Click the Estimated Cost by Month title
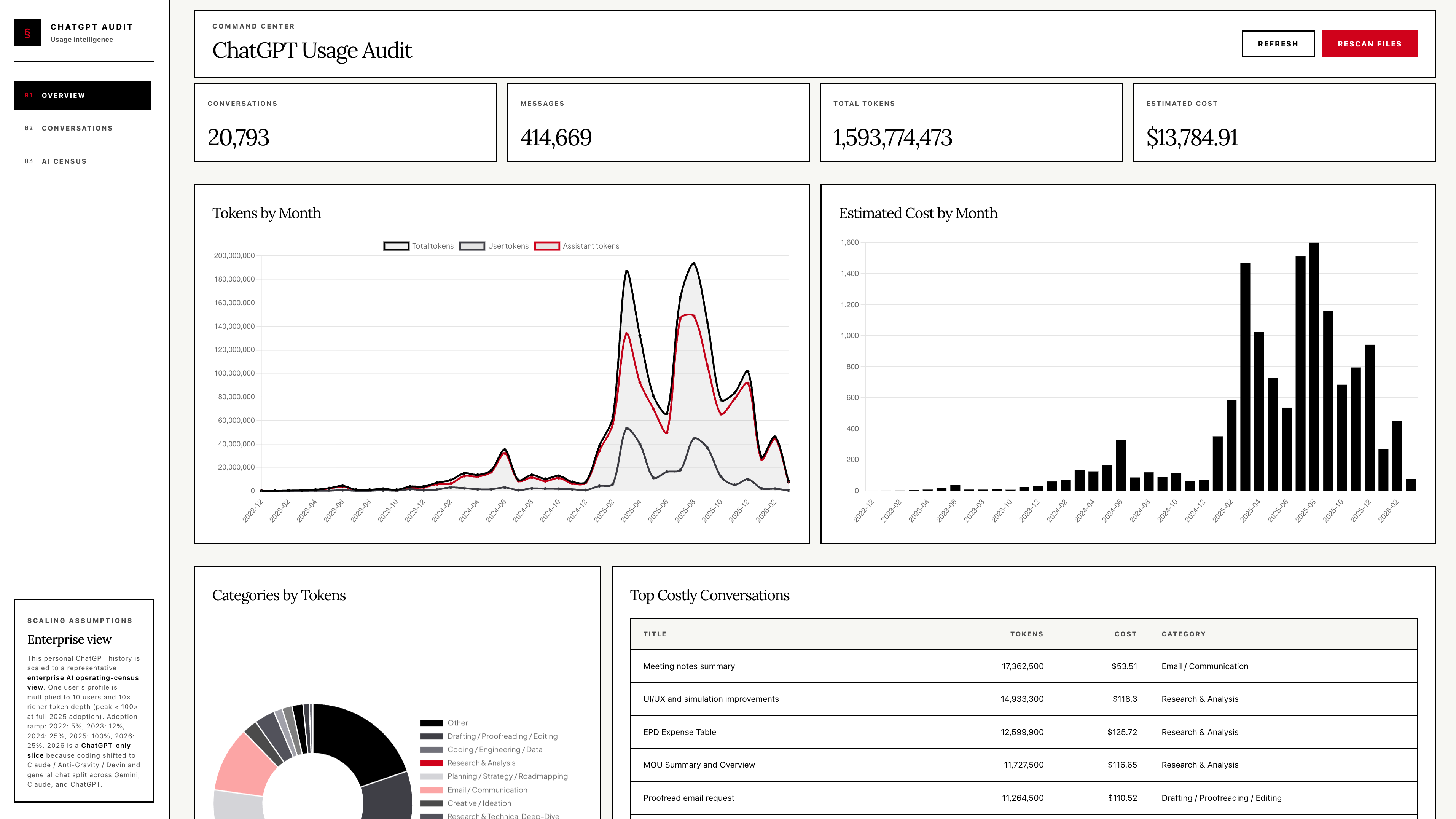 (918, 213)
